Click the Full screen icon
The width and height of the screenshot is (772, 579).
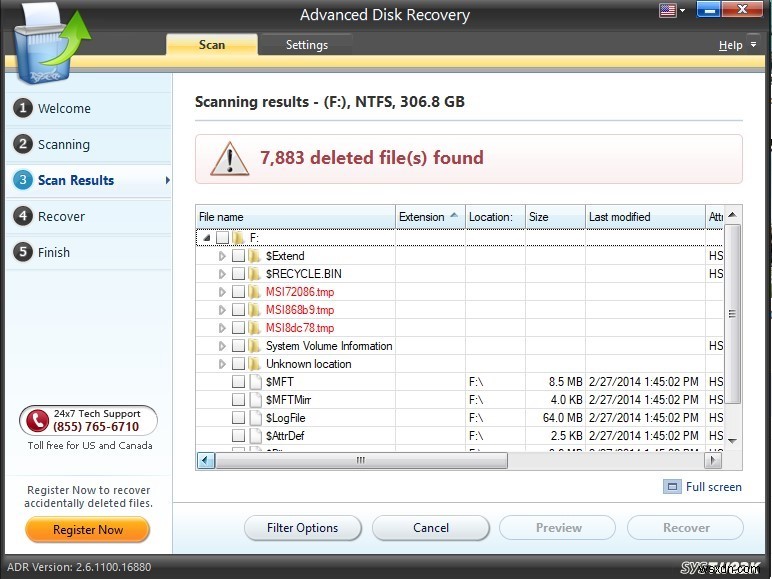pos(672,487)
